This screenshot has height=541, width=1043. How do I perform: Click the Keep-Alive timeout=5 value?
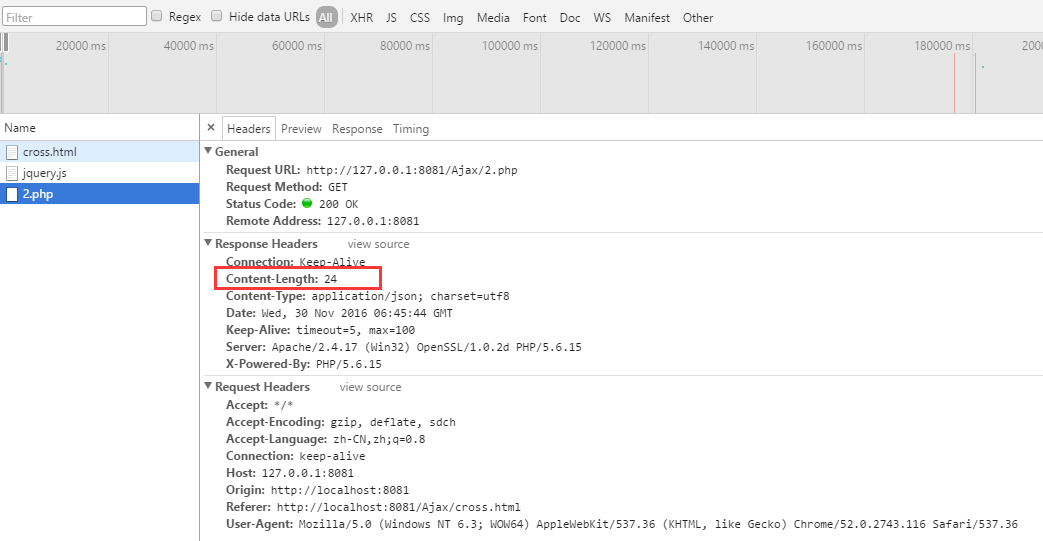click(355, 330)
